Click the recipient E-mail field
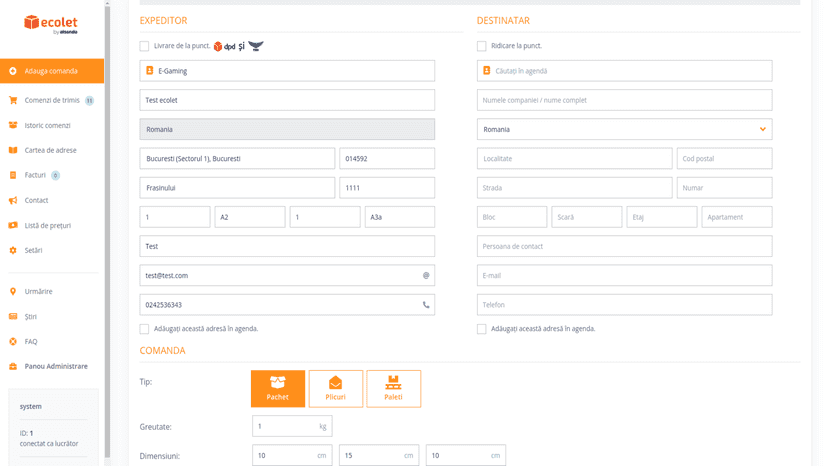Viewport: 828px width, 466px height. click(624, 275)
